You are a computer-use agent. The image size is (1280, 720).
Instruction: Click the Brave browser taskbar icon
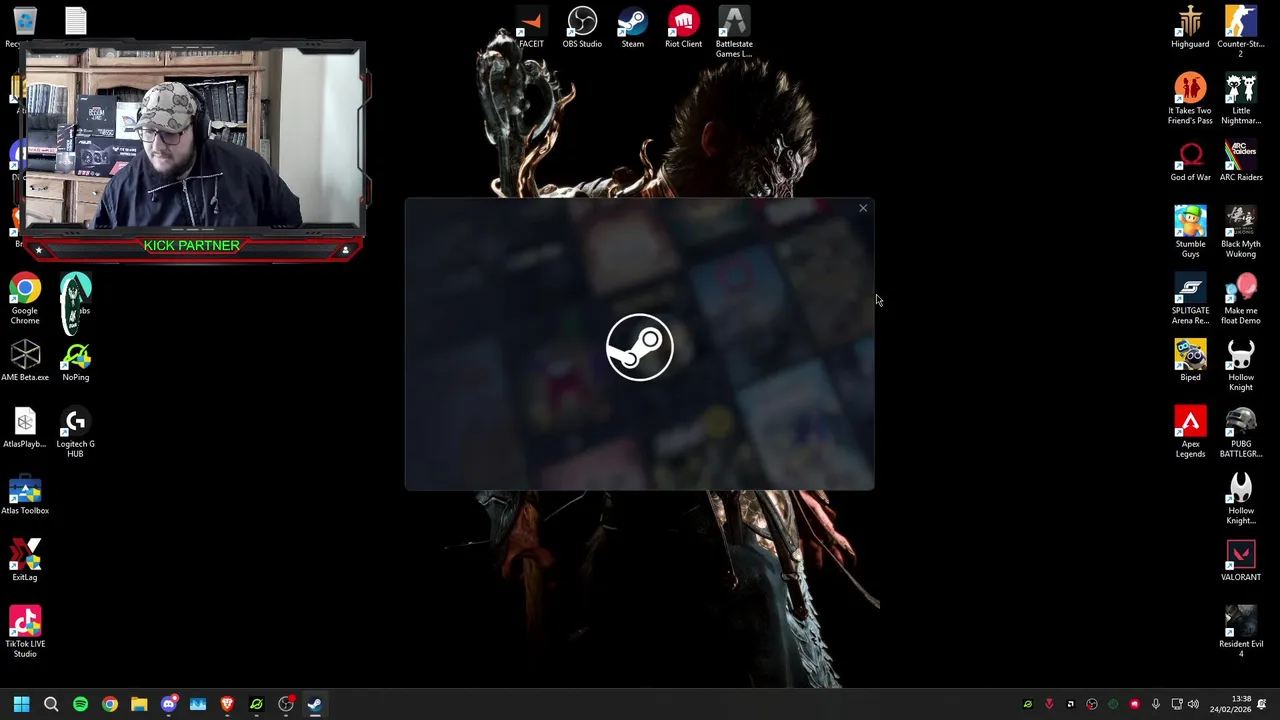tap(227, 704)
